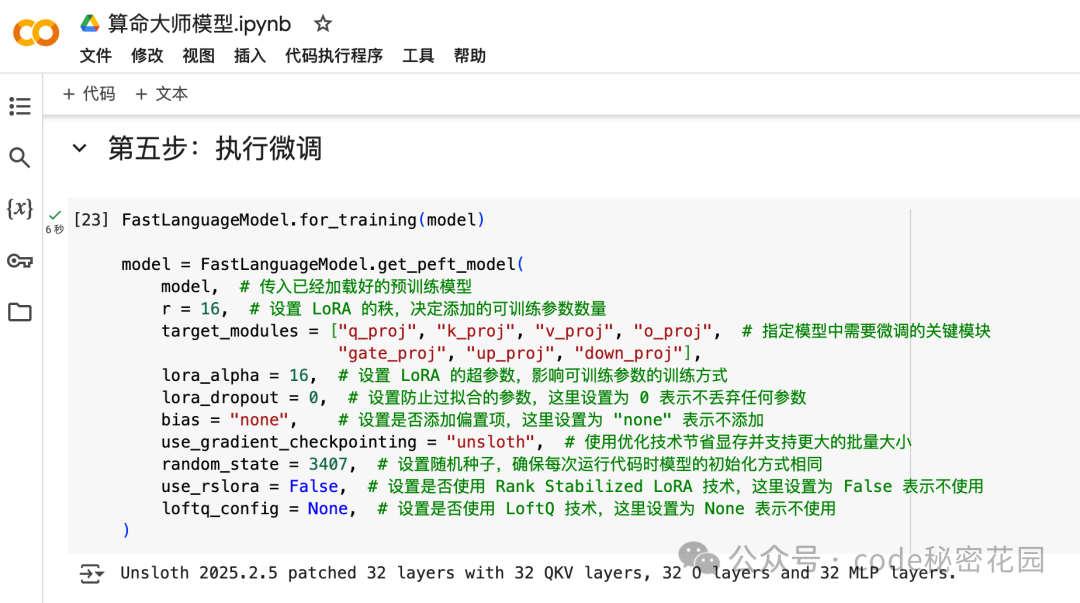Open the 修改 menu
Viewport: 1080px width, 603px height.
pyautogui.click(x=147, y=56)
